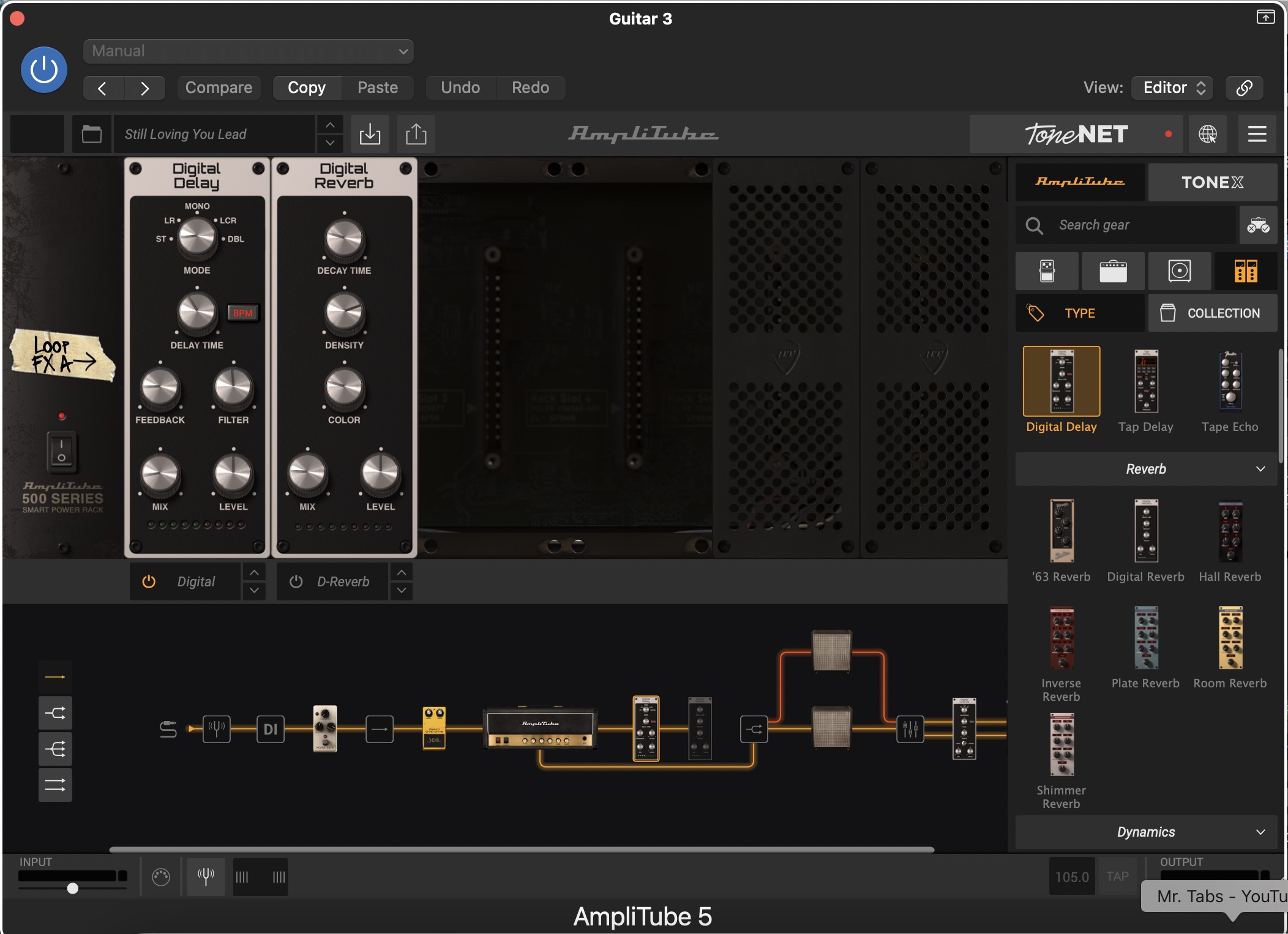Image resolution: width=1288 pixels, height=934 pixels.
Task: Click the Redo button
Action: tap(530, 88)
